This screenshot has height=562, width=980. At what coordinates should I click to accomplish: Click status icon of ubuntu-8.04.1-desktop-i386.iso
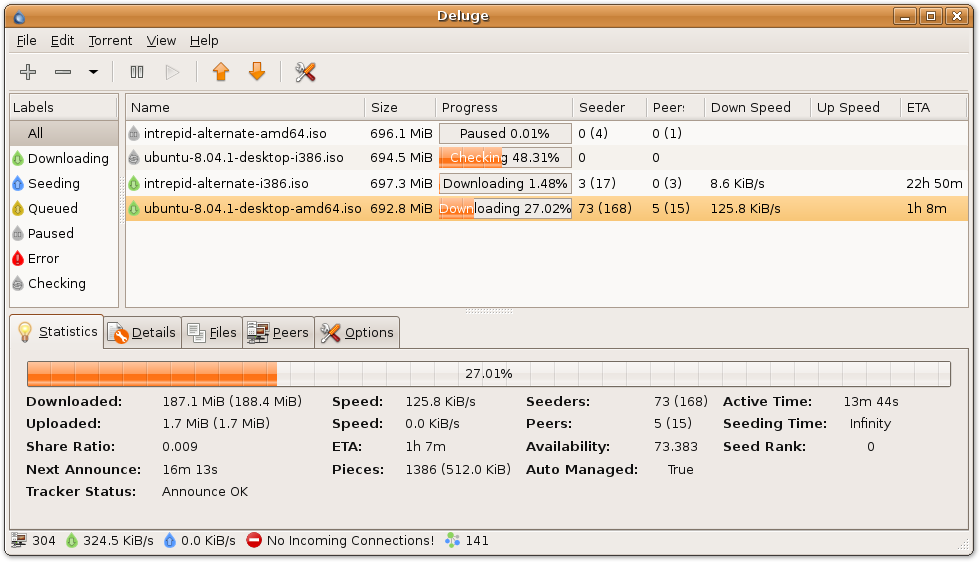(134, 158)
